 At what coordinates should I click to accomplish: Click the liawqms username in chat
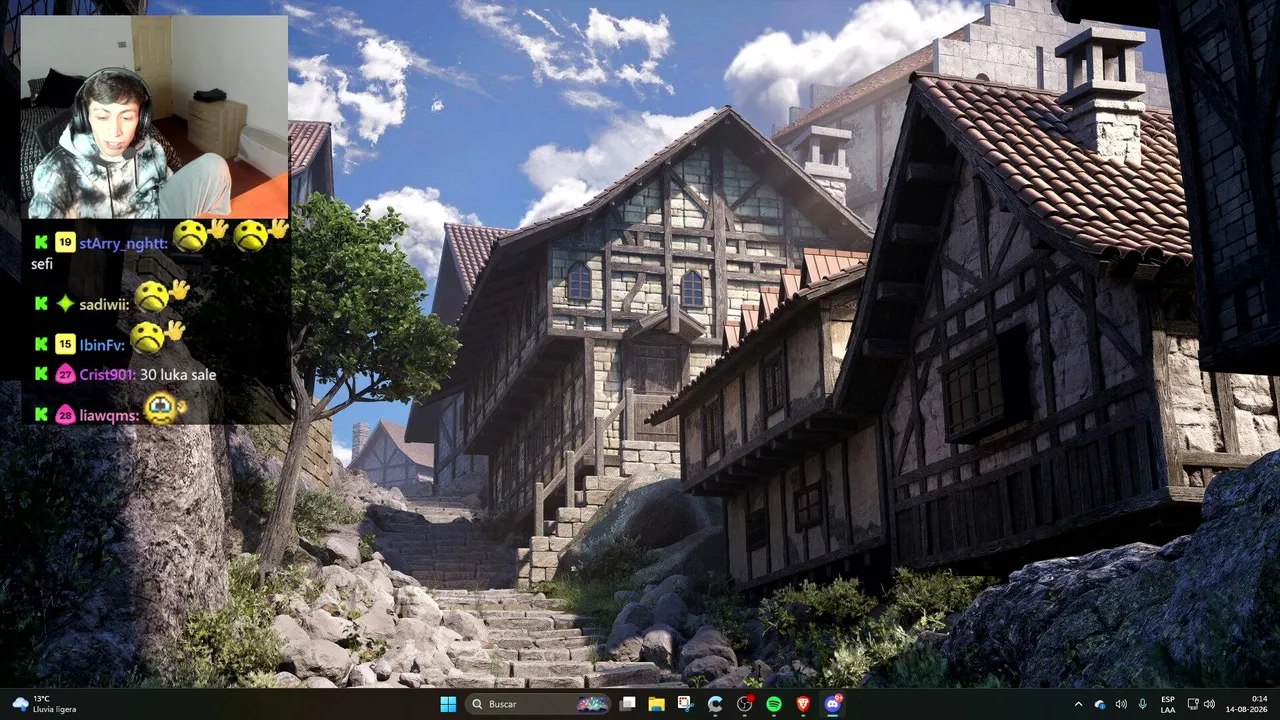click(109, 415)
